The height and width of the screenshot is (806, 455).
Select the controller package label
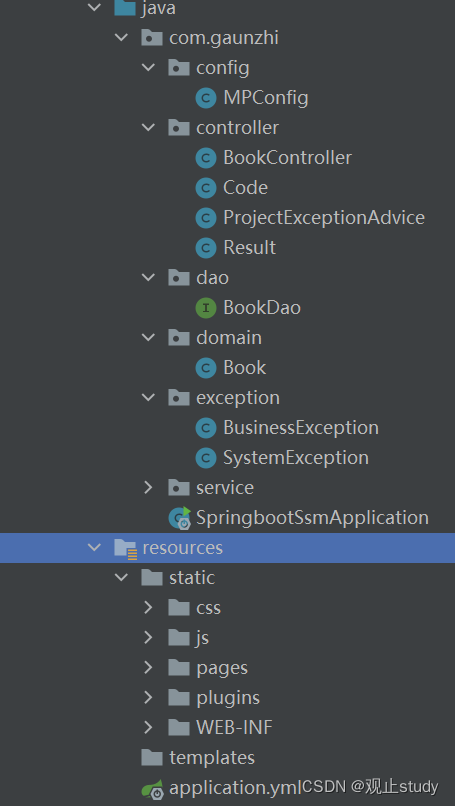238,127
